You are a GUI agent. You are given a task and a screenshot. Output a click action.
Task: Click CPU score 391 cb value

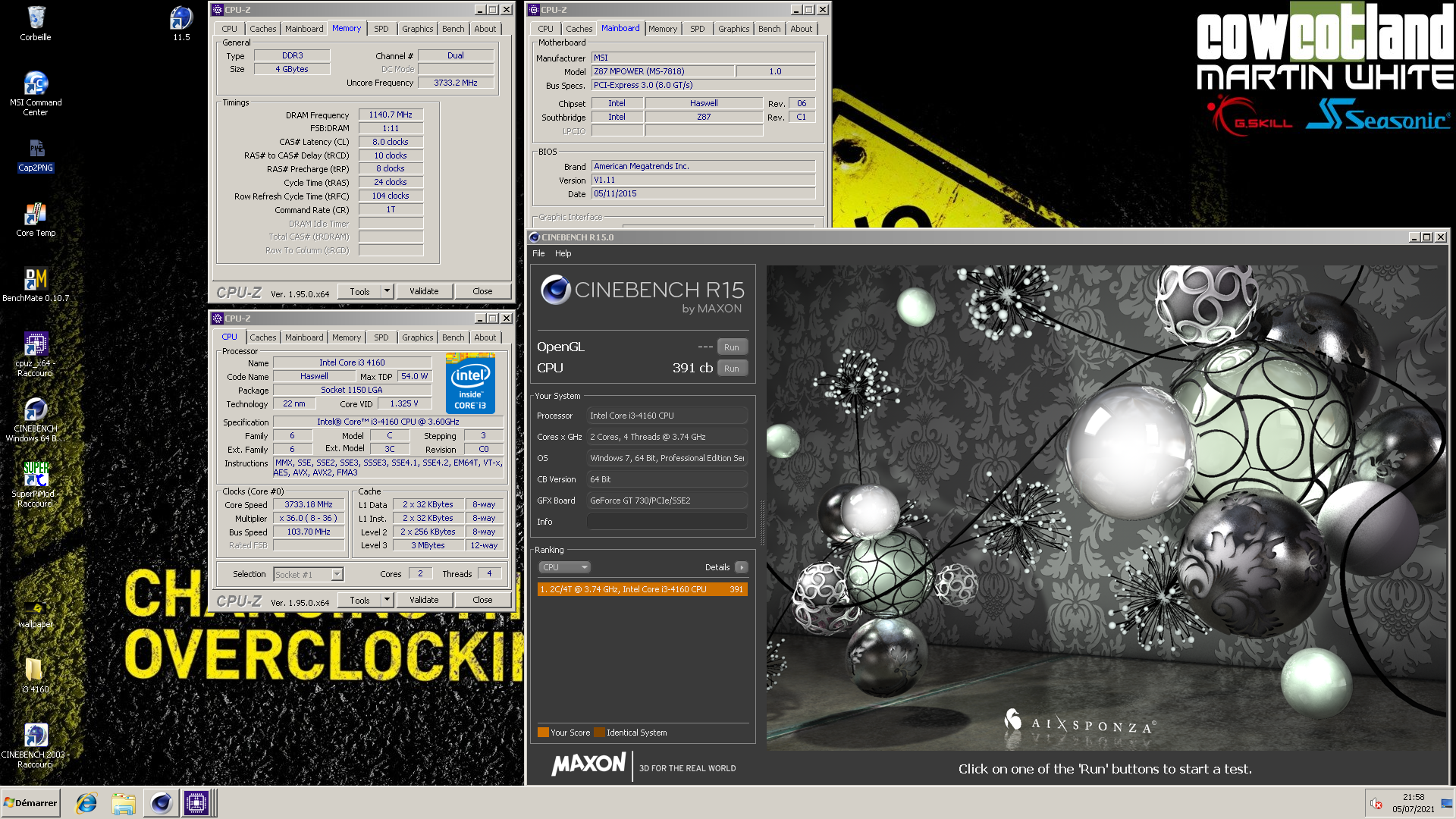click(x=692, y=368)
